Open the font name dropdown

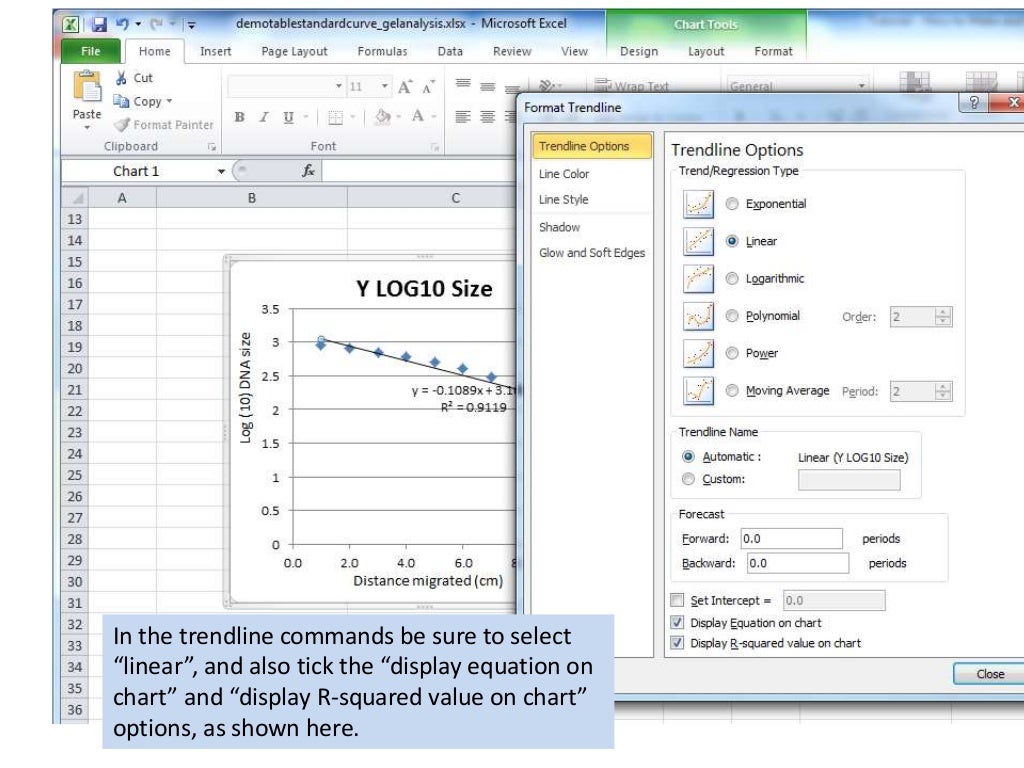[x=338, y=86]
